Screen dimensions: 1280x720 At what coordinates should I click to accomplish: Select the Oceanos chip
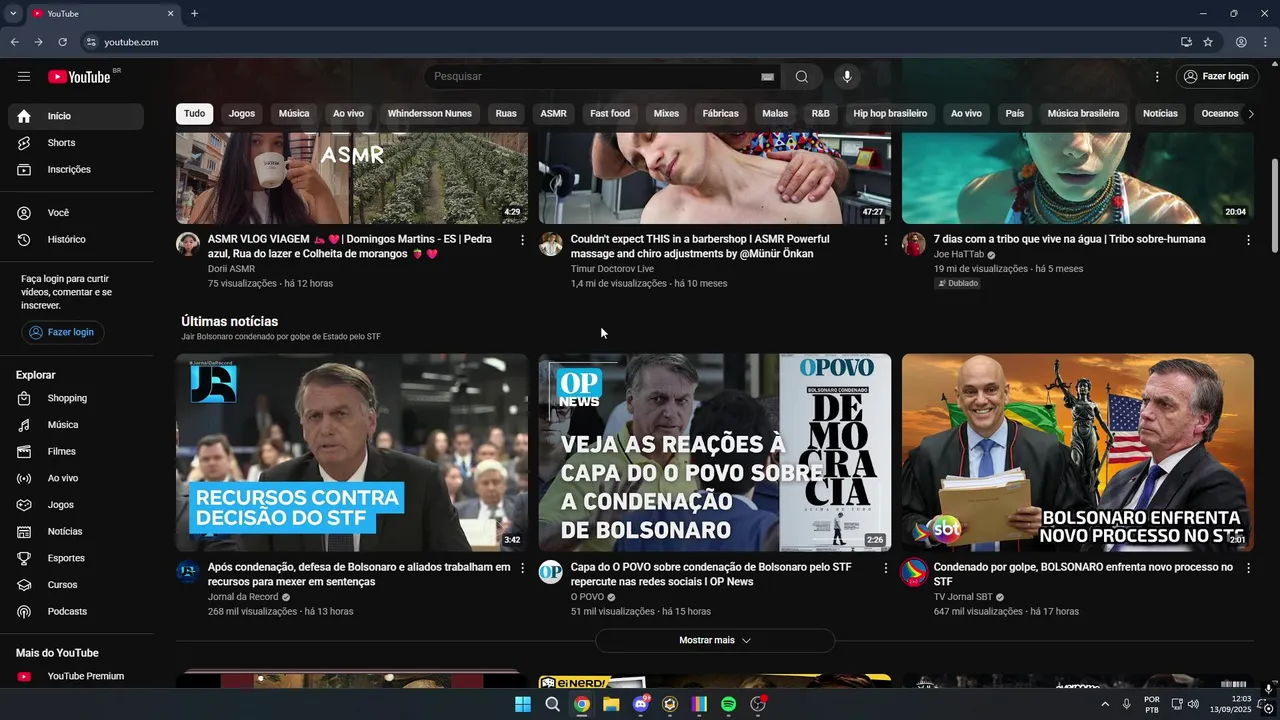[1220, 114]
